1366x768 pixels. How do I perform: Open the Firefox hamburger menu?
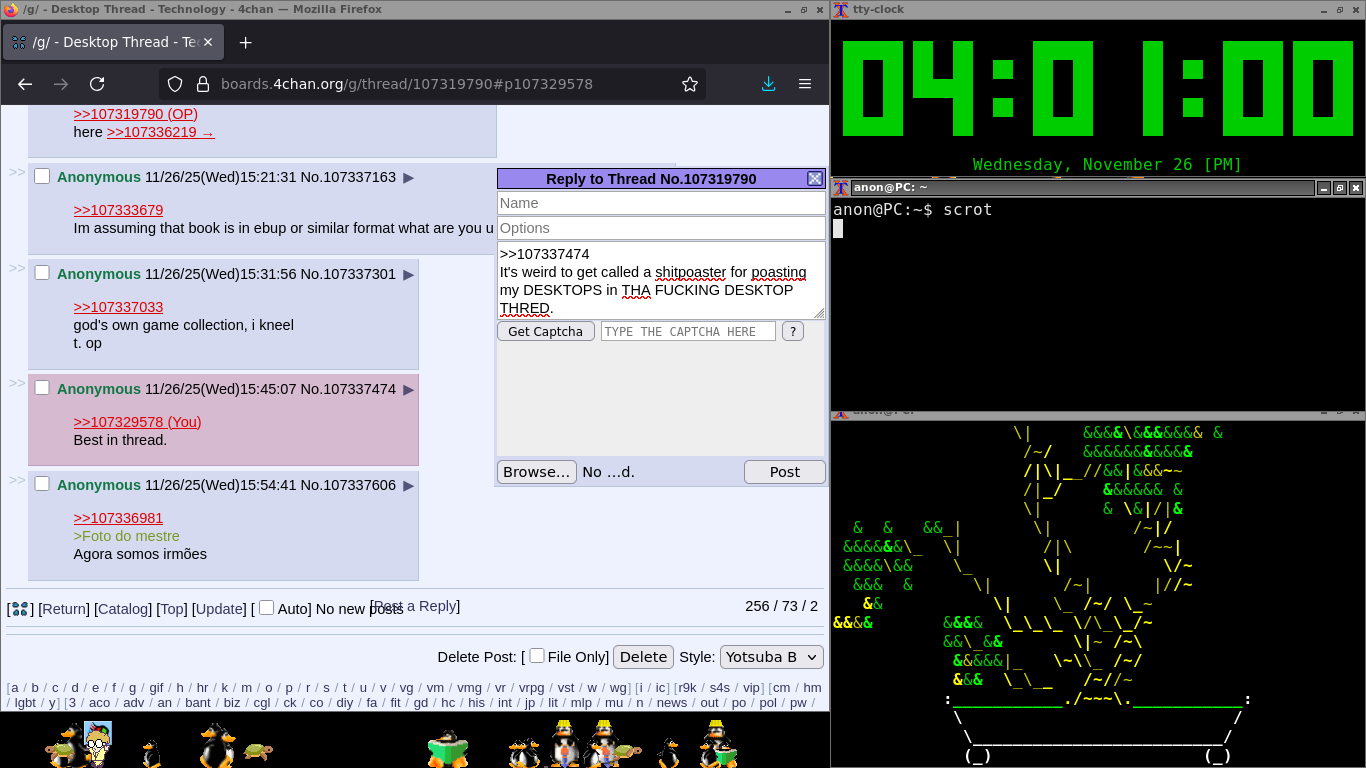point(804,84)
